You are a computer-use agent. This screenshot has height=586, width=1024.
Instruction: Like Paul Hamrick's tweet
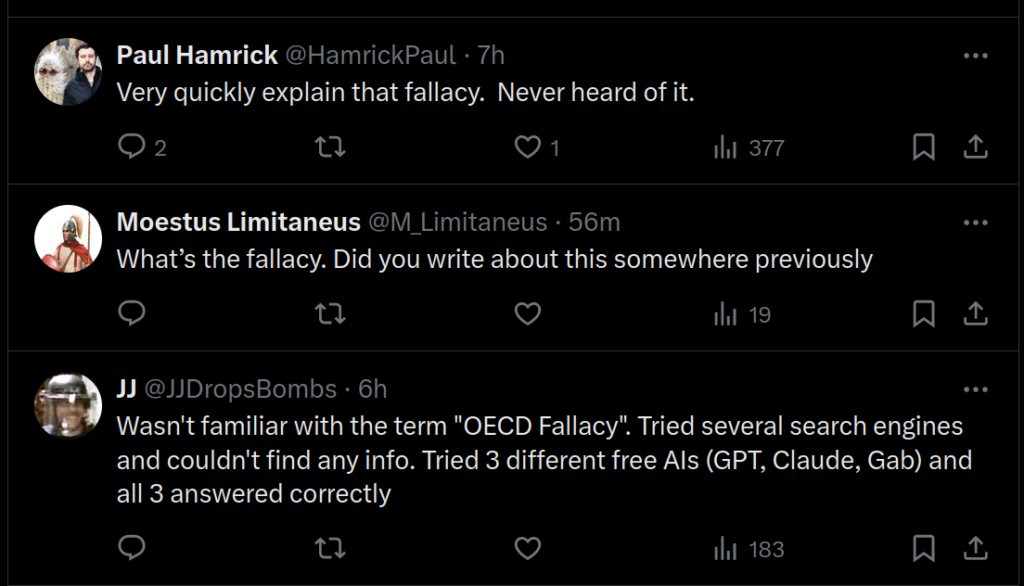[x=527, y=148]
